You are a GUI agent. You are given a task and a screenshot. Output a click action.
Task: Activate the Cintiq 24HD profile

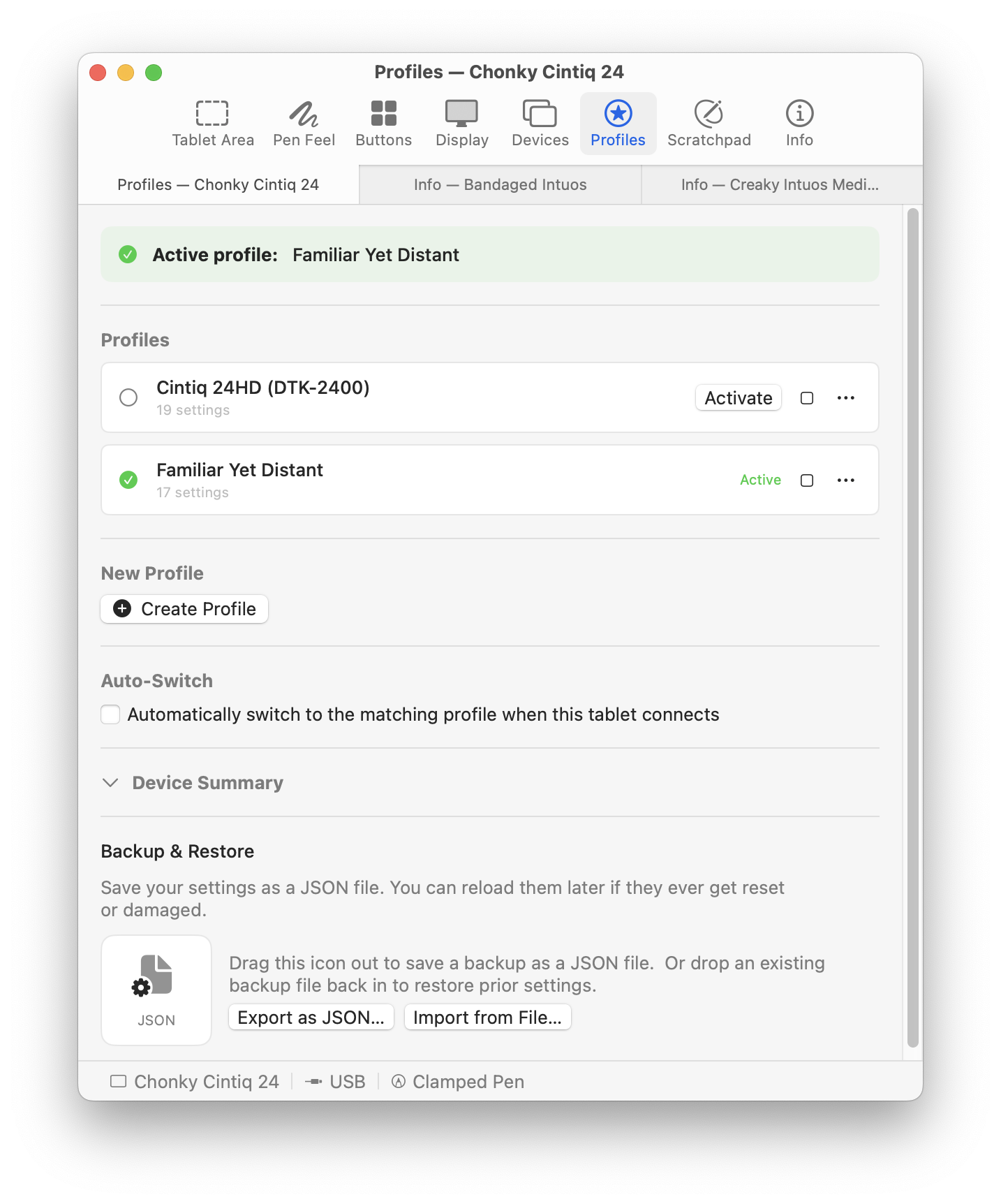click(739, 398)
